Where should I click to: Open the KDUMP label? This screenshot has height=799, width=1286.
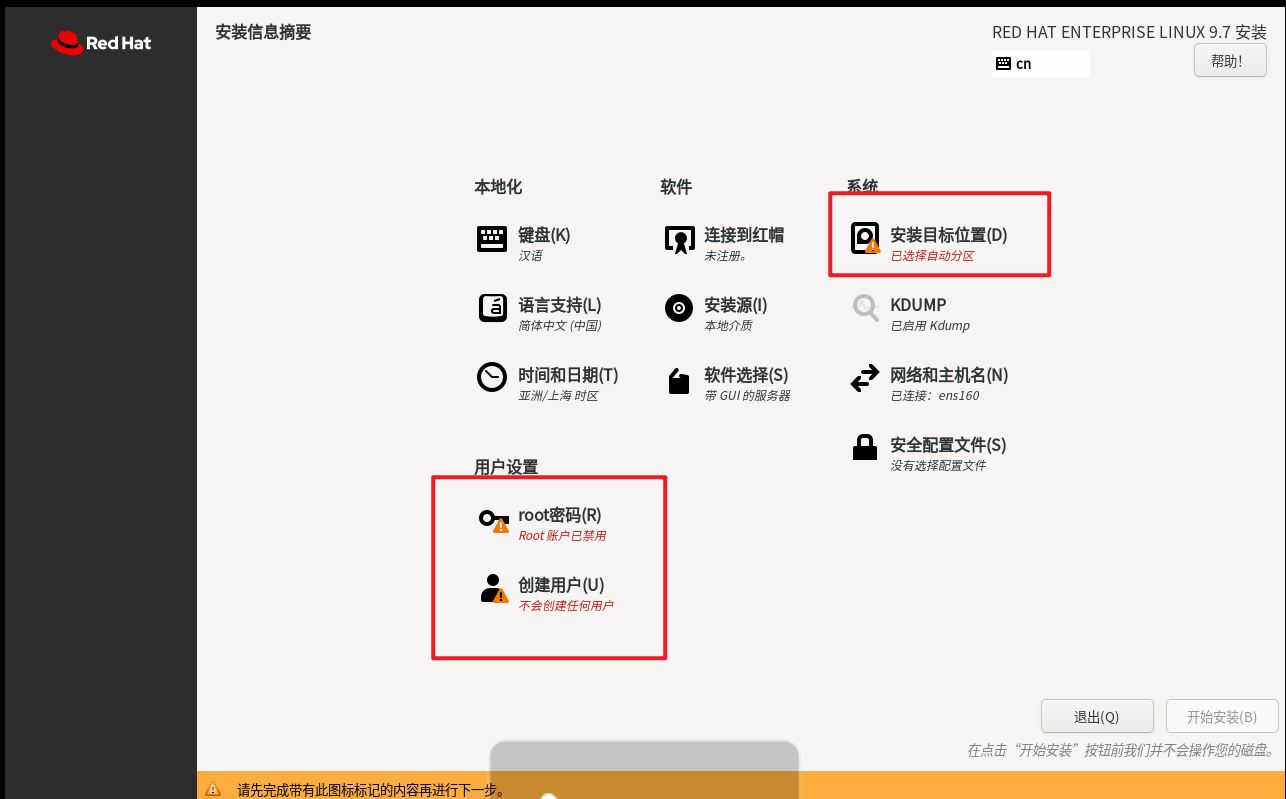[x=918, y=305]
